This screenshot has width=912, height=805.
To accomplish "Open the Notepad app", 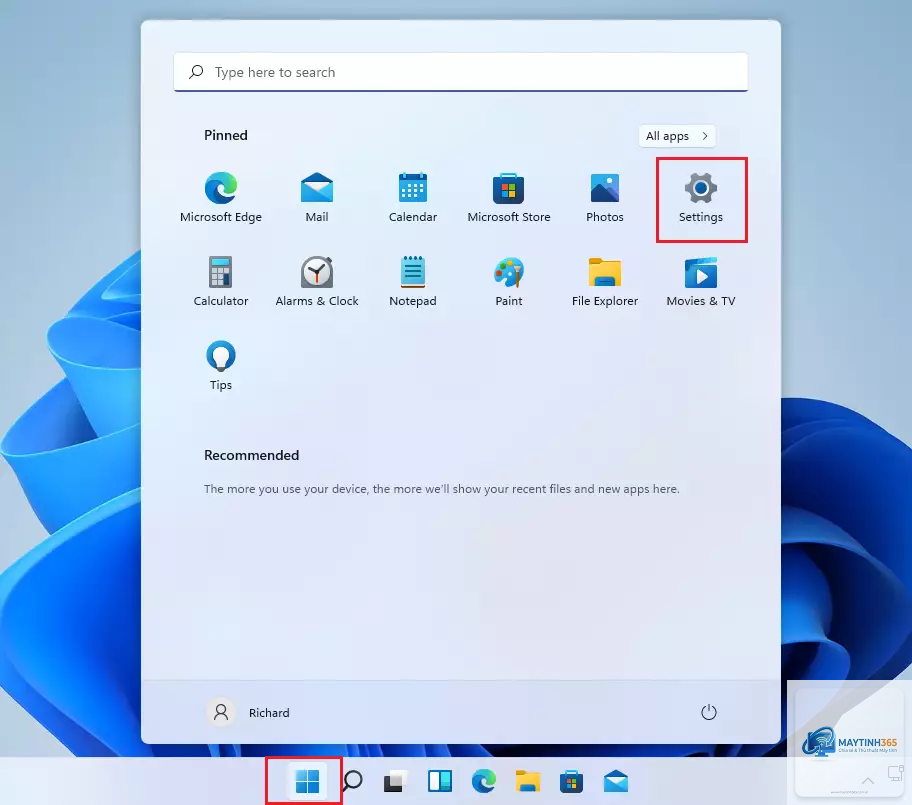I will (413, 282).
